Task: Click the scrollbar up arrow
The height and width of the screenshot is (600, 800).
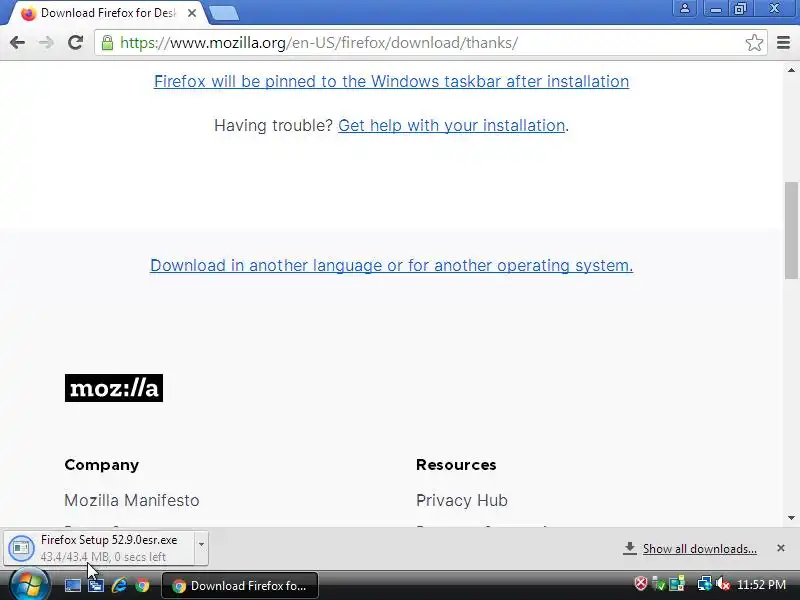Action: (x=791, y=70)
